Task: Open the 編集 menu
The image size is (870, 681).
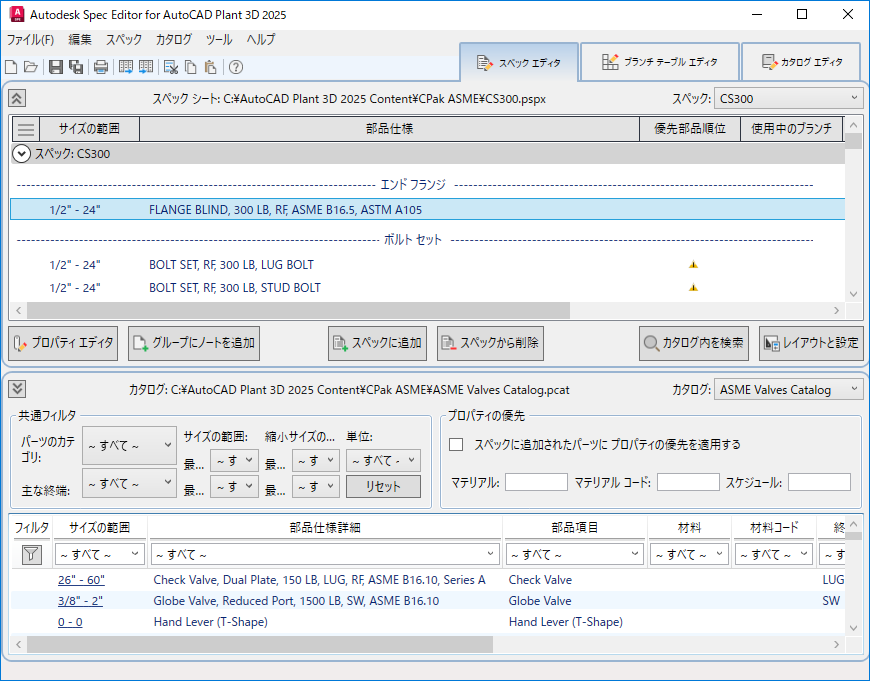Action: [x=80, y=39]
